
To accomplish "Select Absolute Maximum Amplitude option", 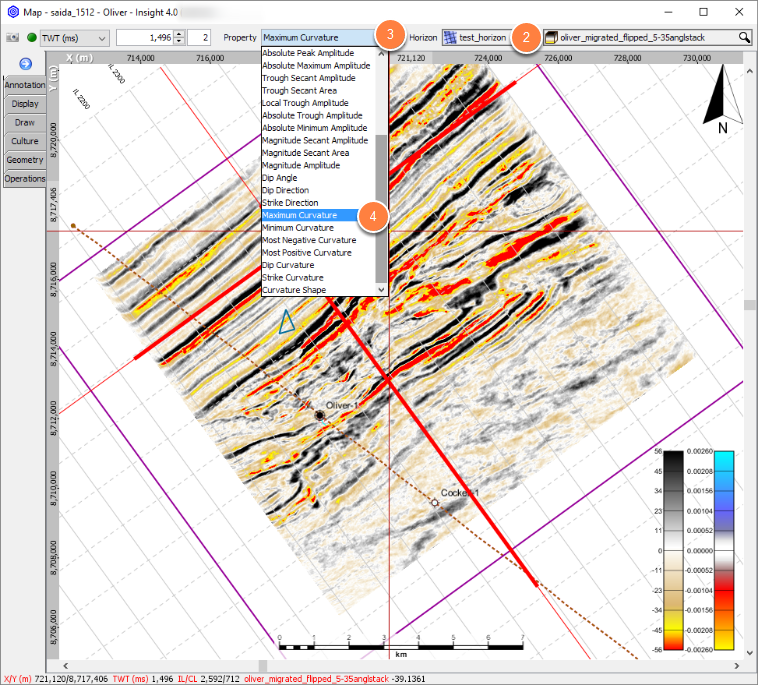I will click(x=318, y=65).
